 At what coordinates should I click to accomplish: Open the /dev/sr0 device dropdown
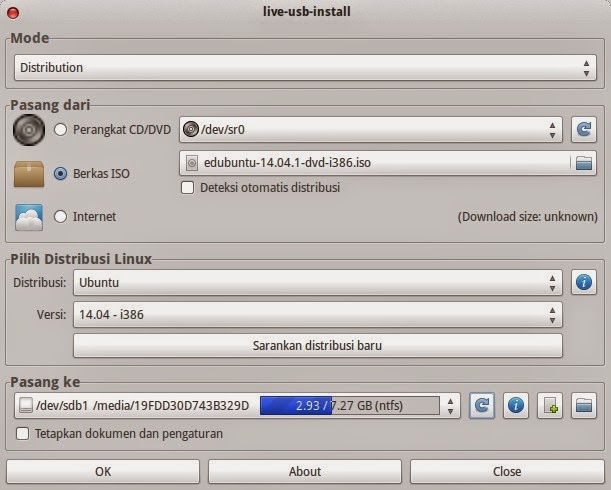click(x=371, y=129)
